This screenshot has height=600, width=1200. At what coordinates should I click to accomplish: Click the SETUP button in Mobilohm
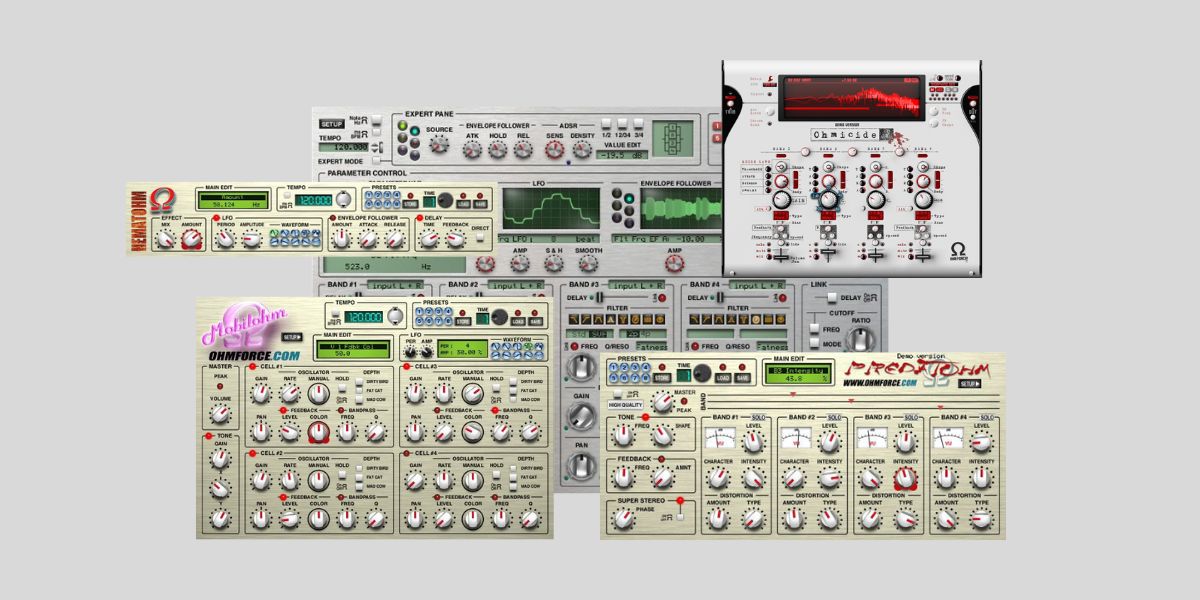[292, 337]
